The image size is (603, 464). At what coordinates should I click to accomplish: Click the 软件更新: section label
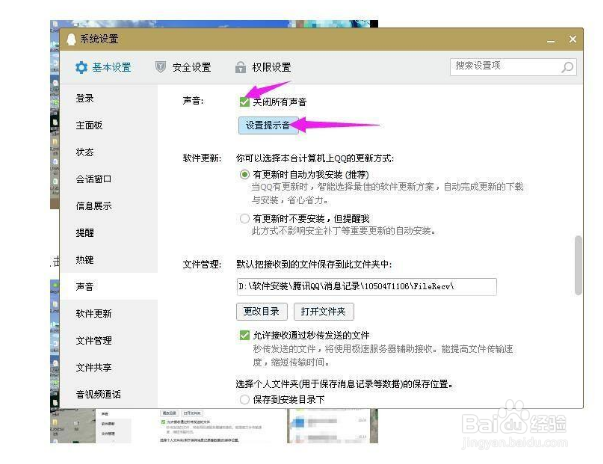(202, 158)
